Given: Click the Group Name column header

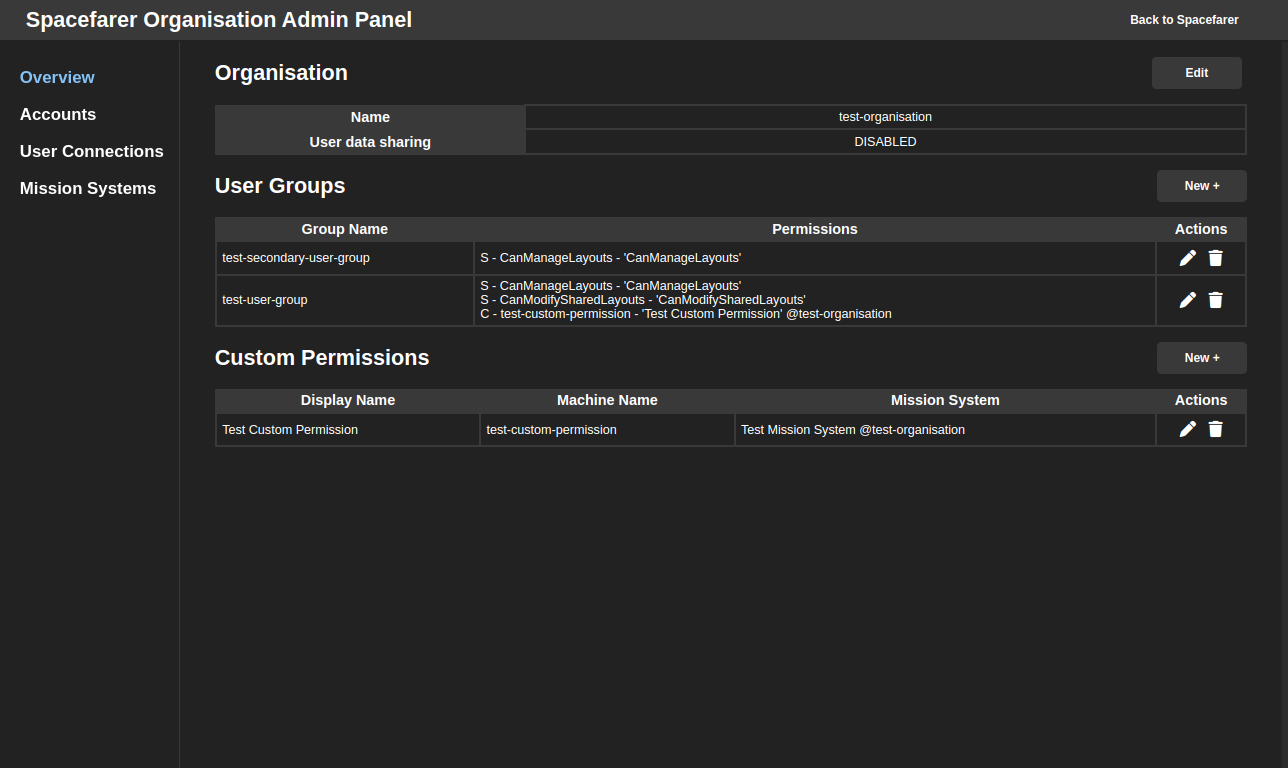Looking at the screenshot, I should coord(345,229).
